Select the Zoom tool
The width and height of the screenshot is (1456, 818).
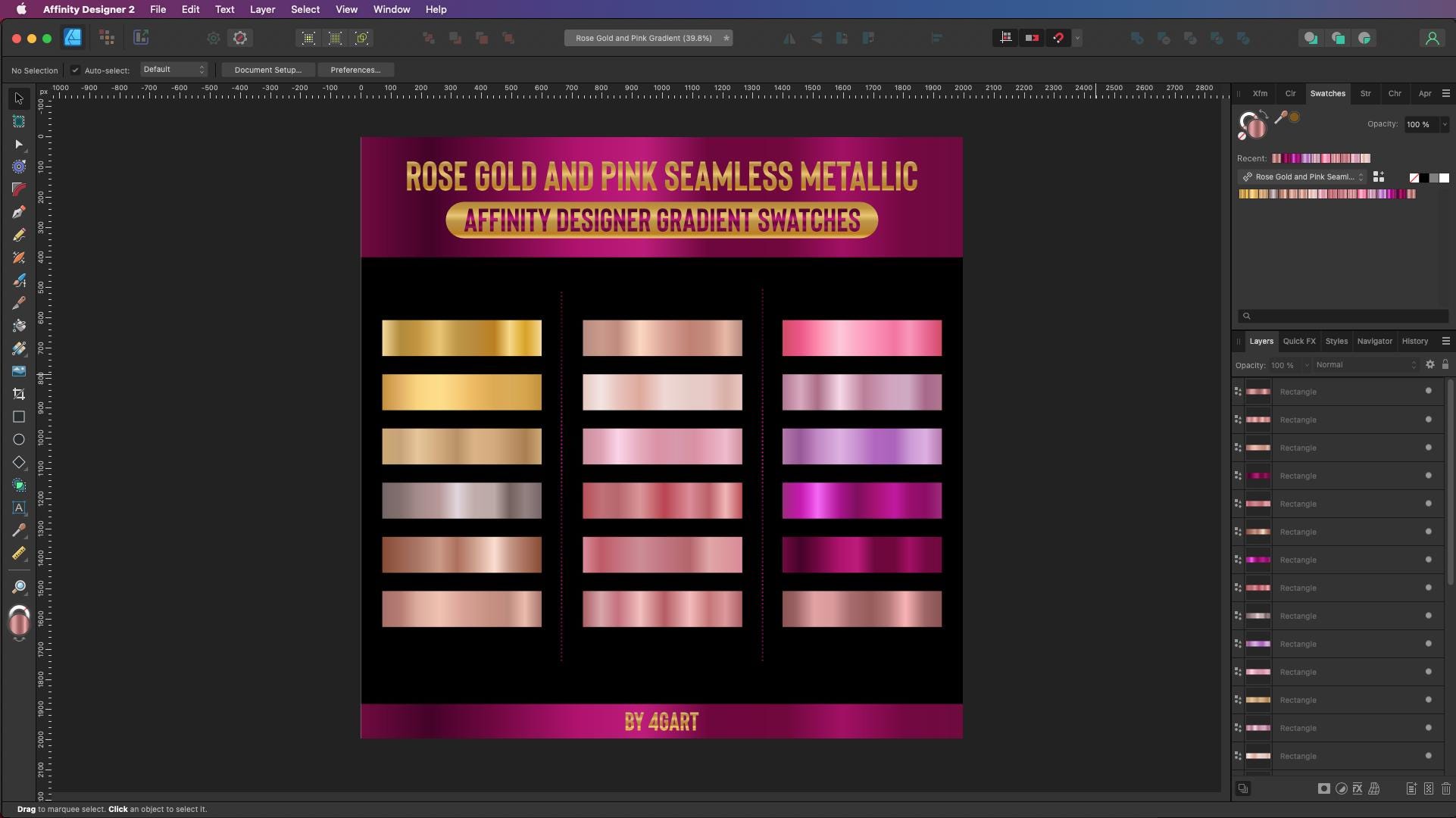19,586
